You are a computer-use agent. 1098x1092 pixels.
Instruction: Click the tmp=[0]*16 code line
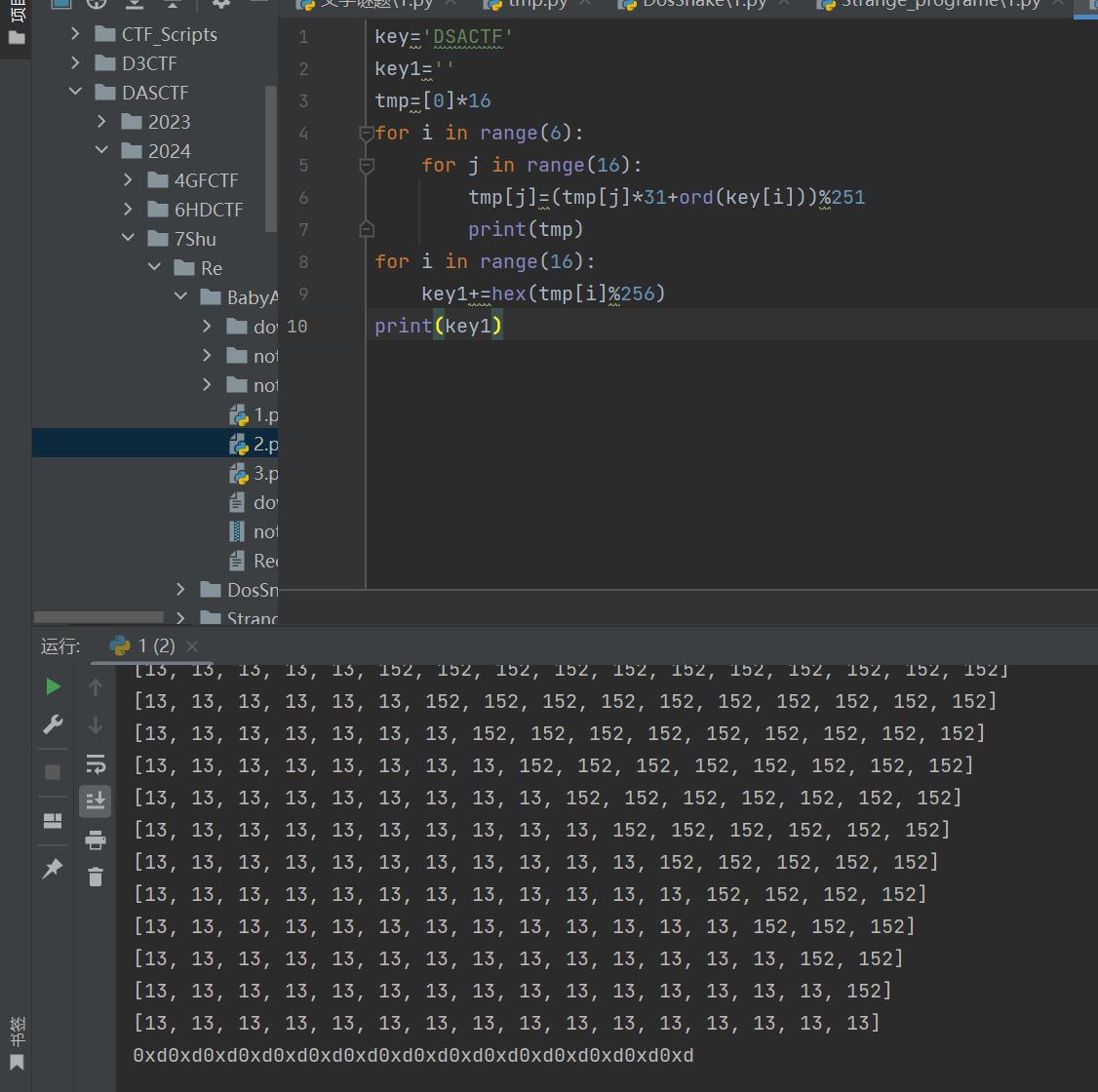tap(432, 100)
